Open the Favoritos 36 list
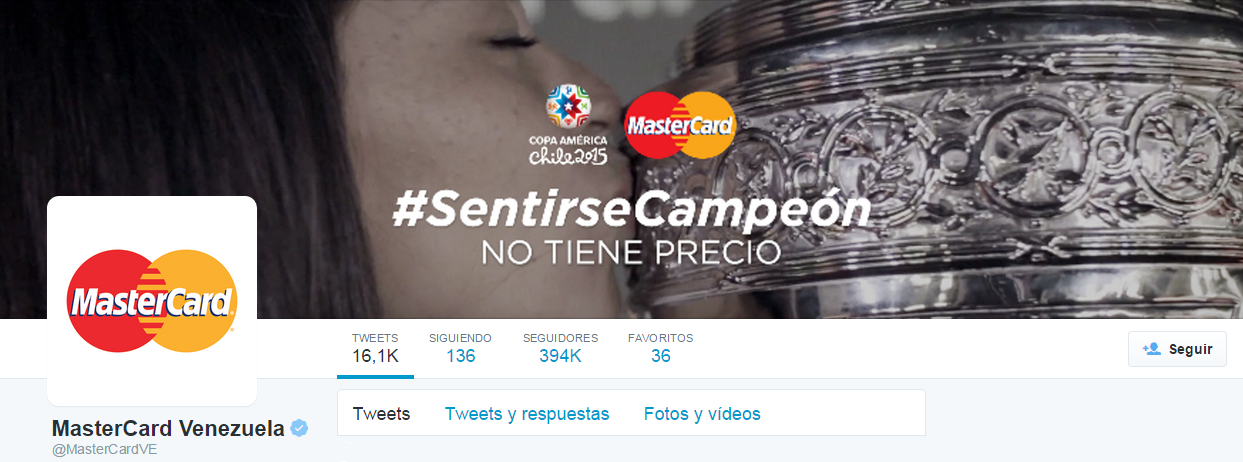This screenshot has width=1243, height=462. pyautogui.click(x=660, y=348)
